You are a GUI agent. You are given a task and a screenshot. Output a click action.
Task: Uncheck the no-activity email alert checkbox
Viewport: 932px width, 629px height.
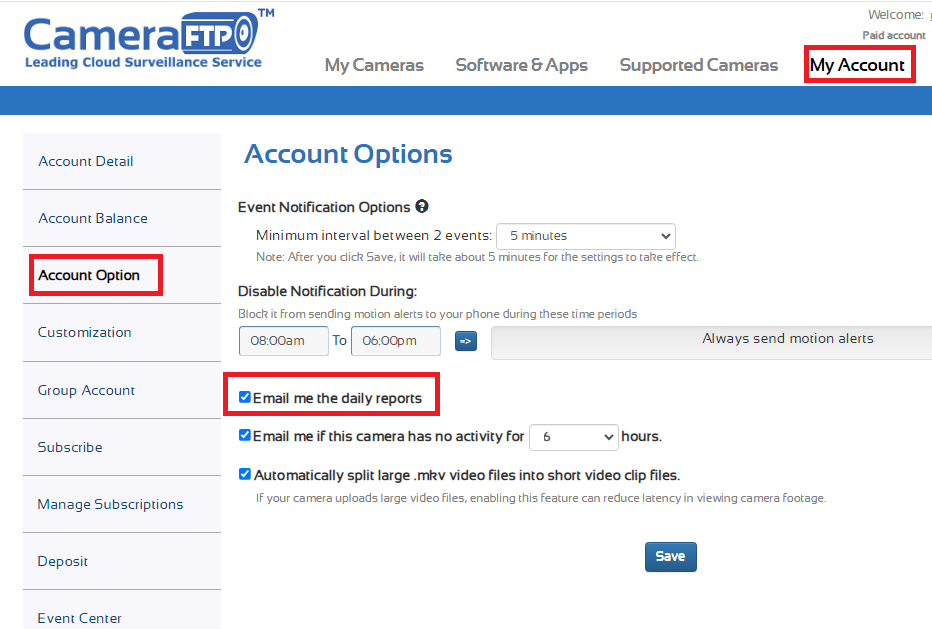point(245,436)
